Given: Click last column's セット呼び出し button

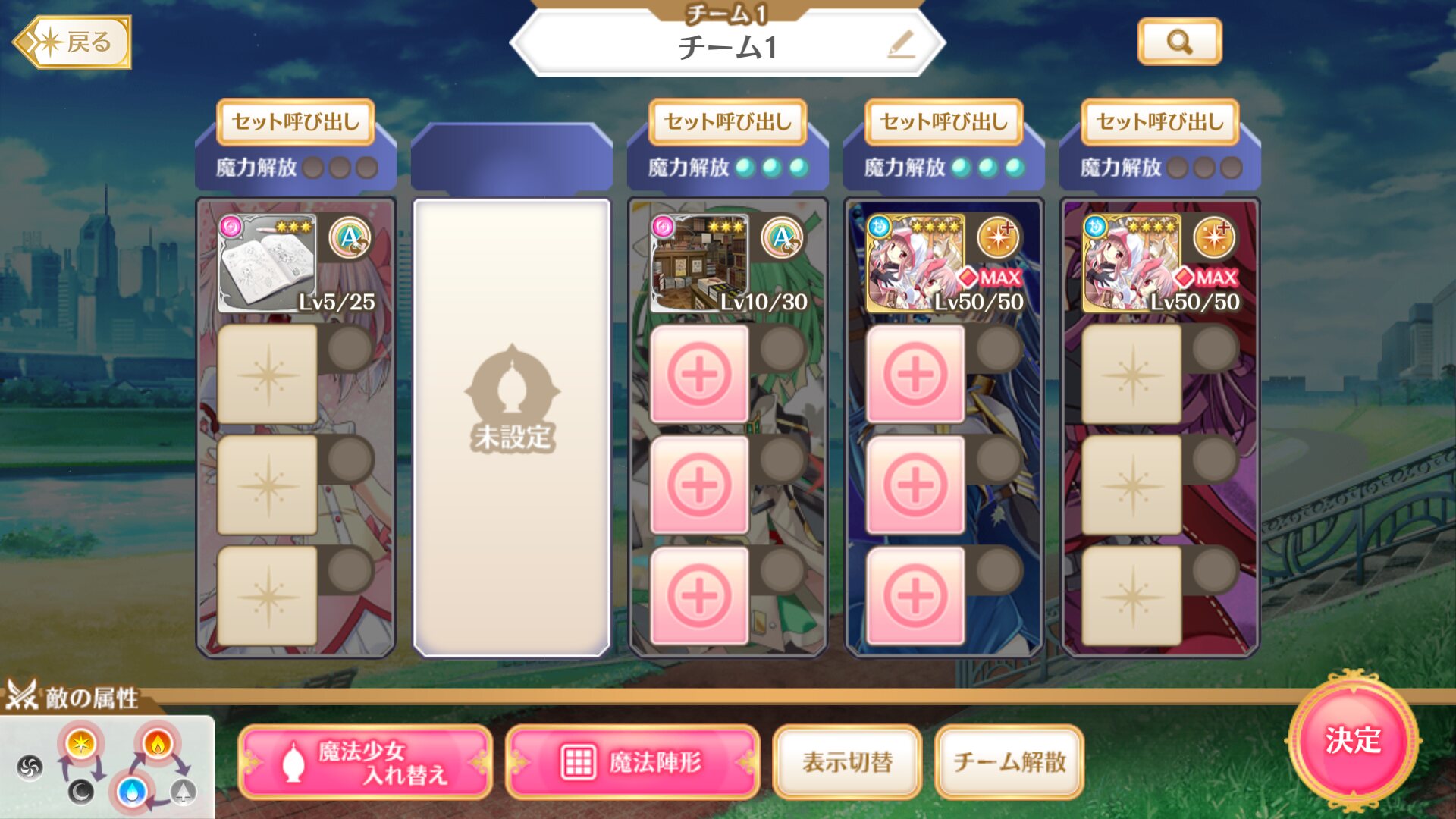Looking at the screenshot, I should 1160,122.
